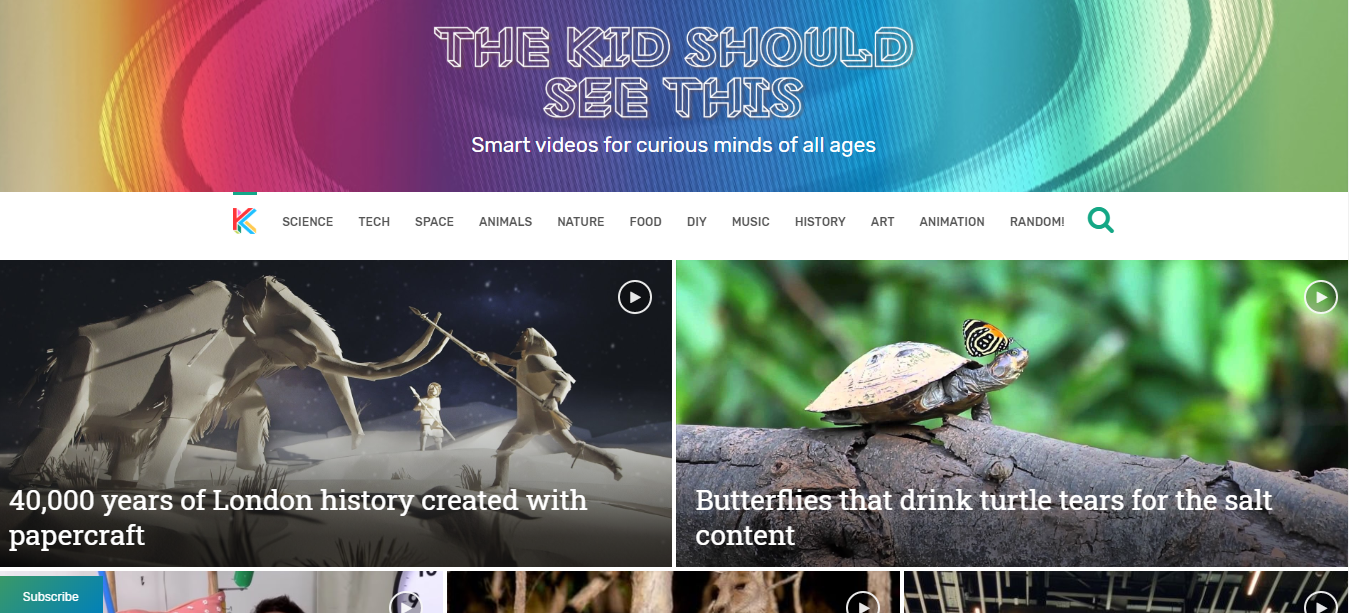Click the Subscribe button

point(51,596)
